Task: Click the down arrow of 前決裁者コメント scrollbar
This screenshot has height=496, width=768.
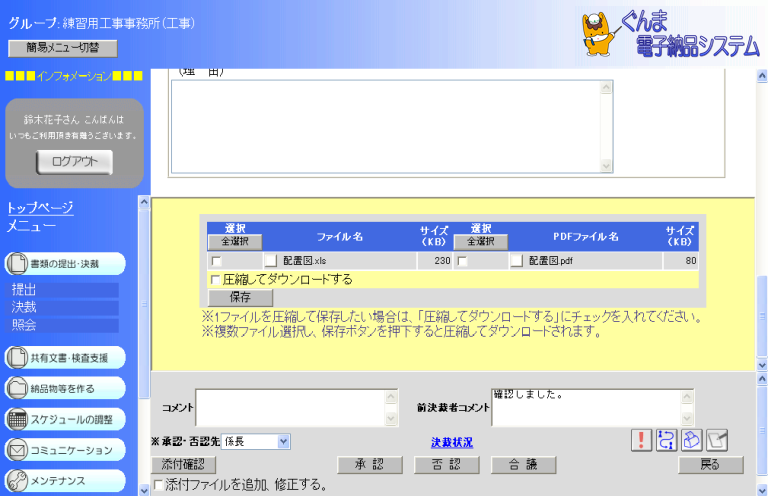Action: (687, 419)
